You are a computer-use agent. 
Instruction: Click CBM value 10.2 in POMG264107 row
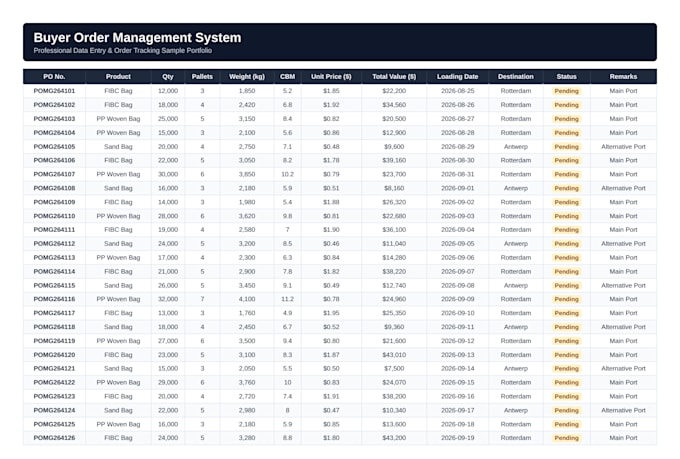(288, 174)
